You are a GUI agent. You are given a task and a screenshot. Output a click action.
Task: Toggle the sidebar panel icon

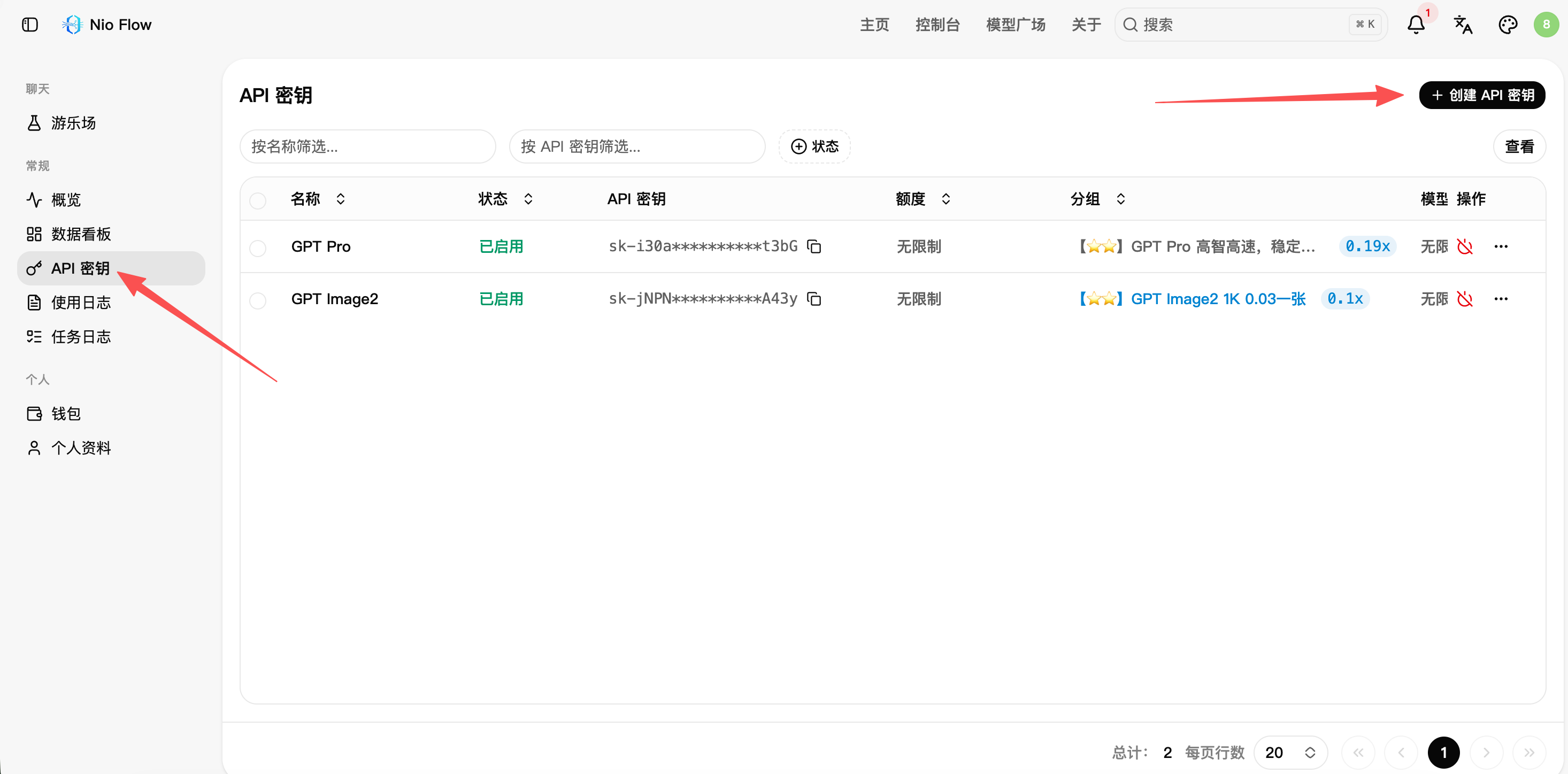click(30, 25)
